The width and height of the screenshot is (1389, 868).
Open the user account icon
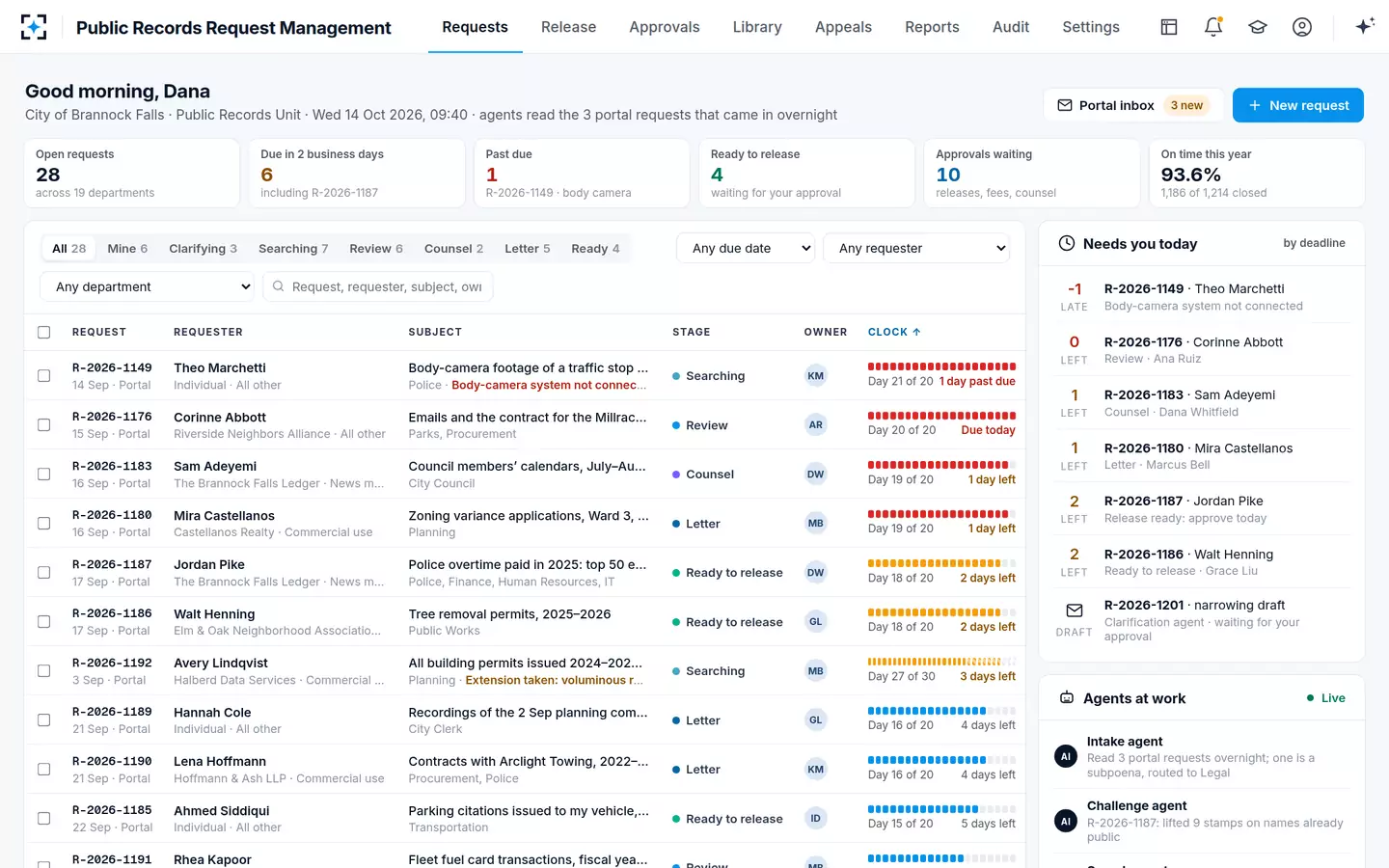[x=1302, y=27]
